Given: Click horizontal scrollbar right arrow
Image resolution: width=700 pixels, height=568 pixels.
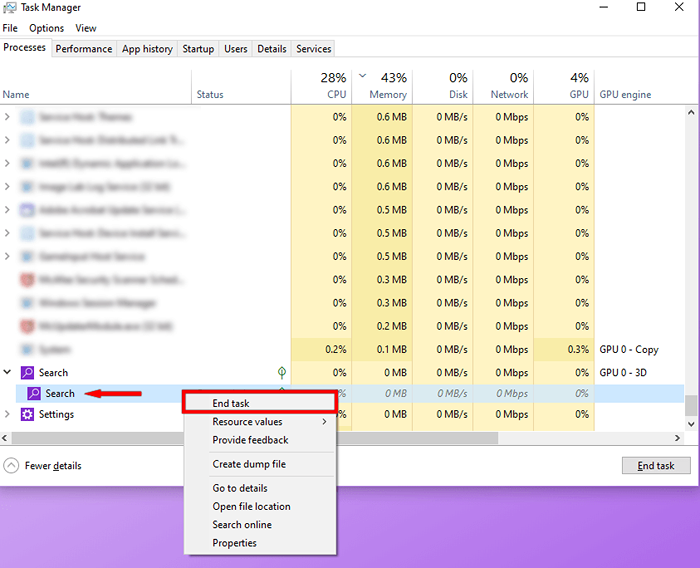Looking at the screenshot, I should click(x=677, y=438).
